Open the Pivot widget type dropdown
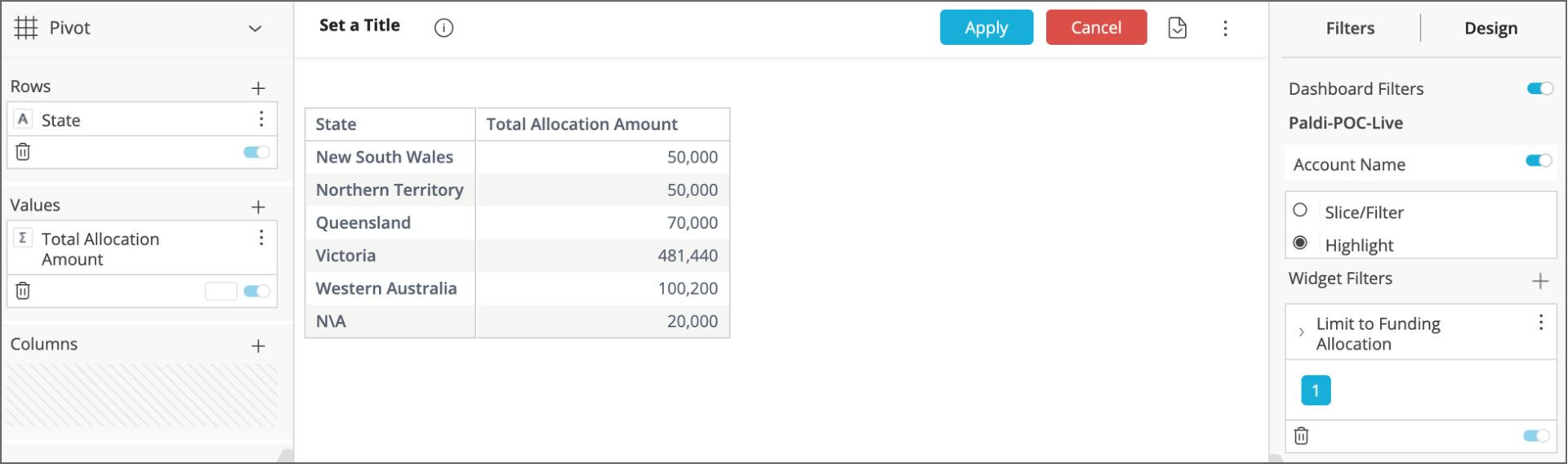This screenshot has width=1568, height=464. (255, 29)
